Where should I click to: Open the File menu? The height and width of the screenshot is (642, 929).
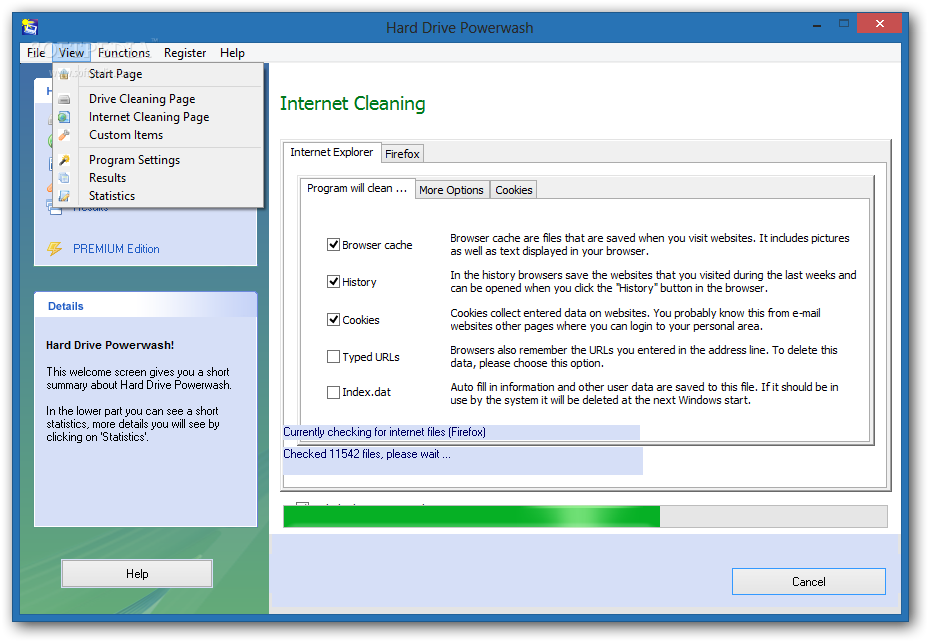36,53
